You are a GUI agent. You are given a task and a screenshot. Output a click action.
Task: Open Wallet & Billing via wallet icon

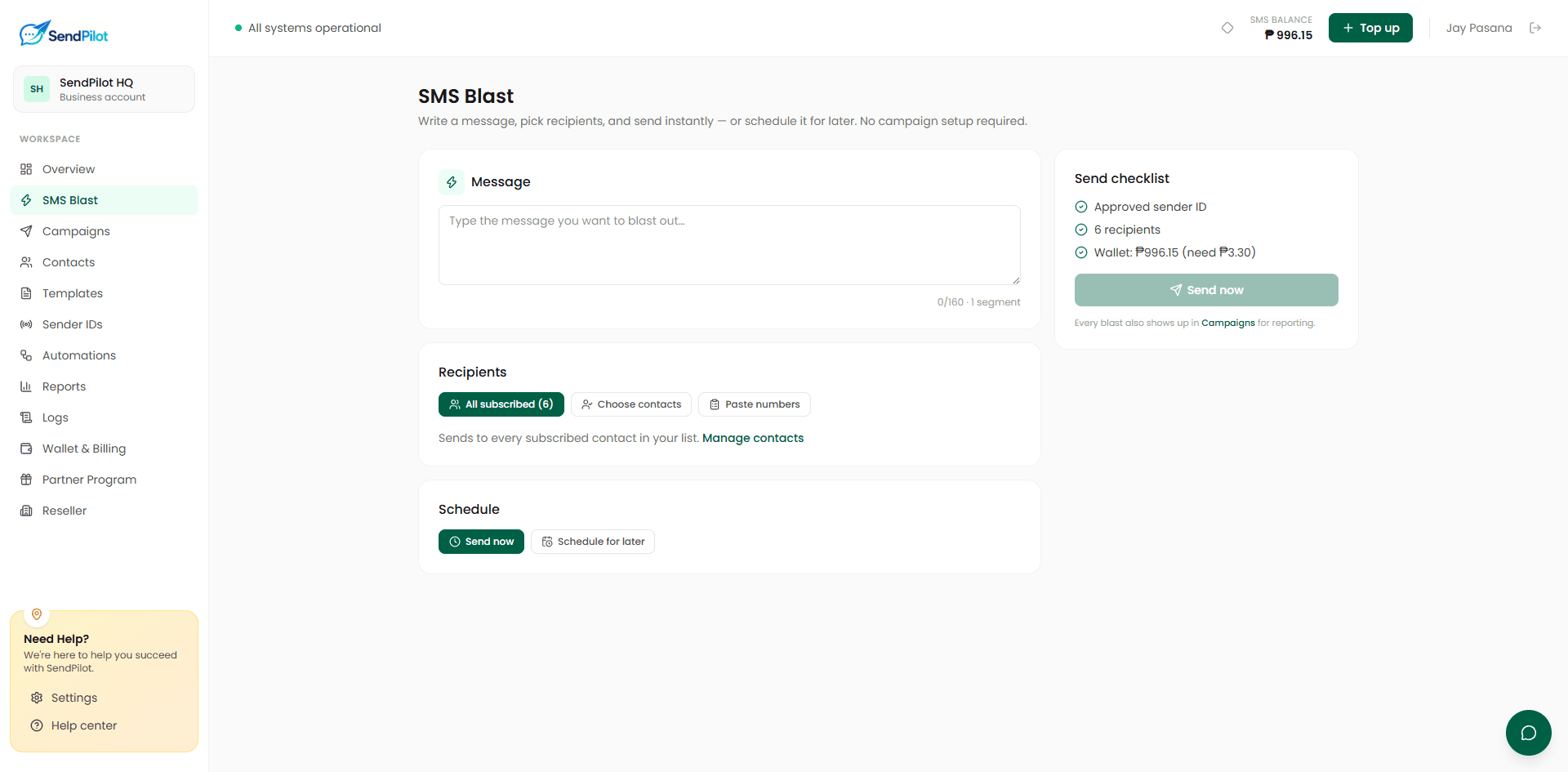(x=26, y=448)
